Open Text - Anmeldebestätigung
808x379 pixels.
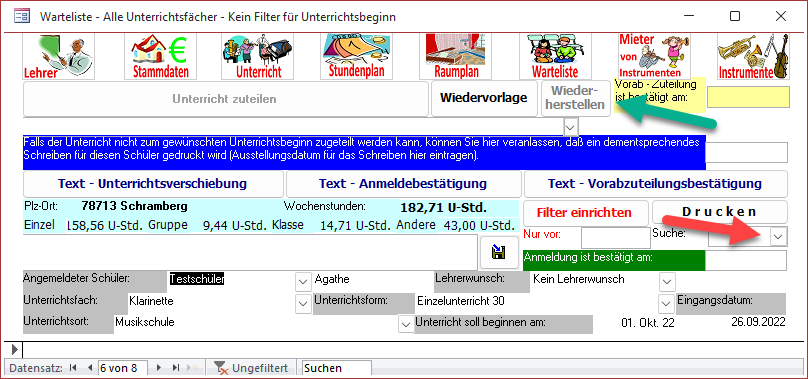[403, 184]
